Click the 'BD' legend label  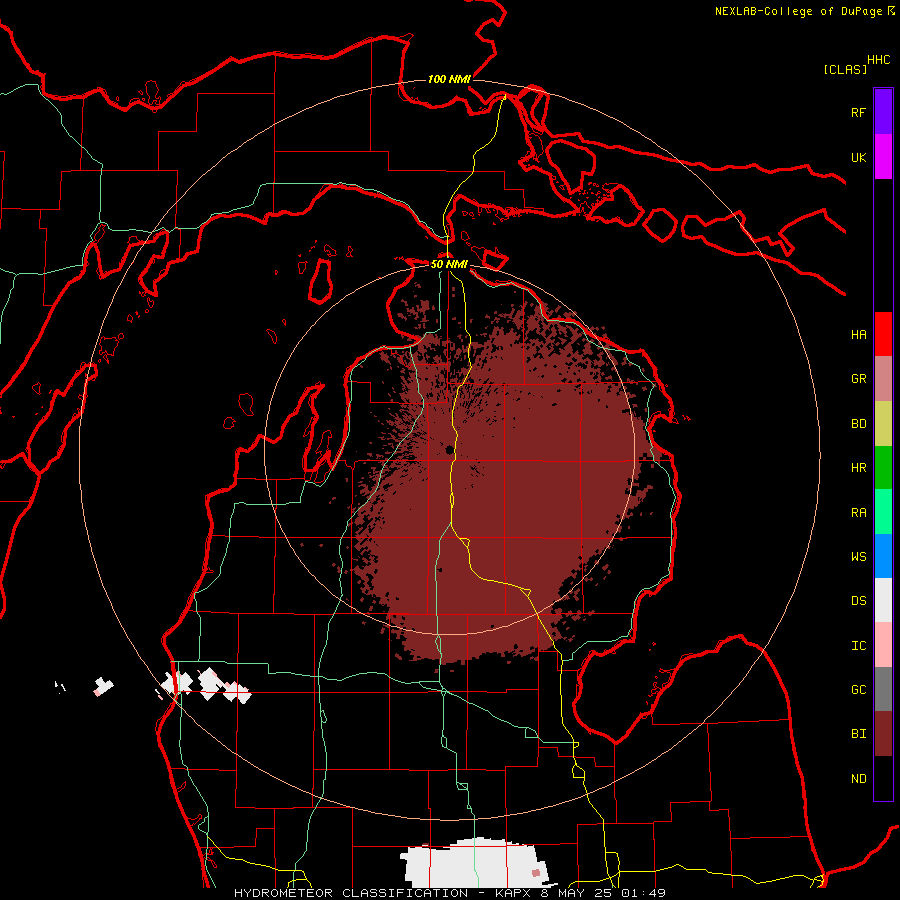click(x=858, y=424)
